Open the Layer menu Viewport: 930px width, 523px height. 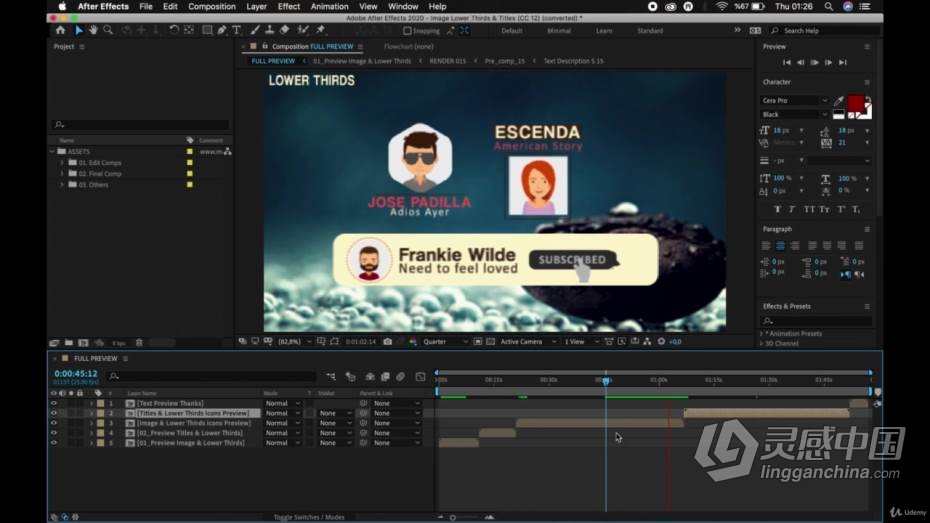(256, 7)
